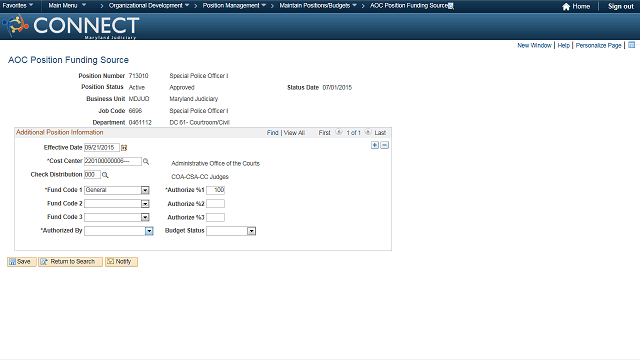
Task: Focus the Authorize %2 field
Action: click(216, 204)
